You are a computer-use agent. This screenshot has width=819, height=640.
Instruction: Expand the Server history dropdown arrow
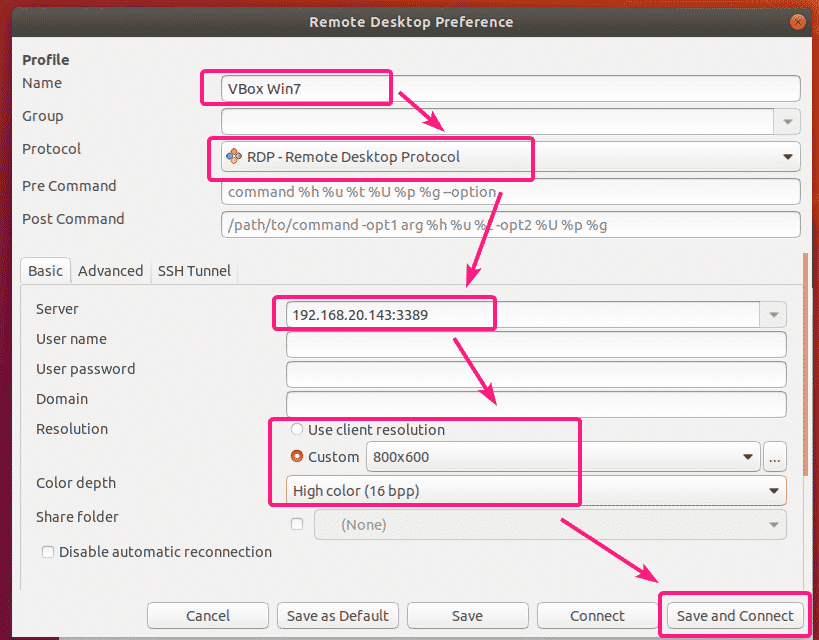(773, 314)
